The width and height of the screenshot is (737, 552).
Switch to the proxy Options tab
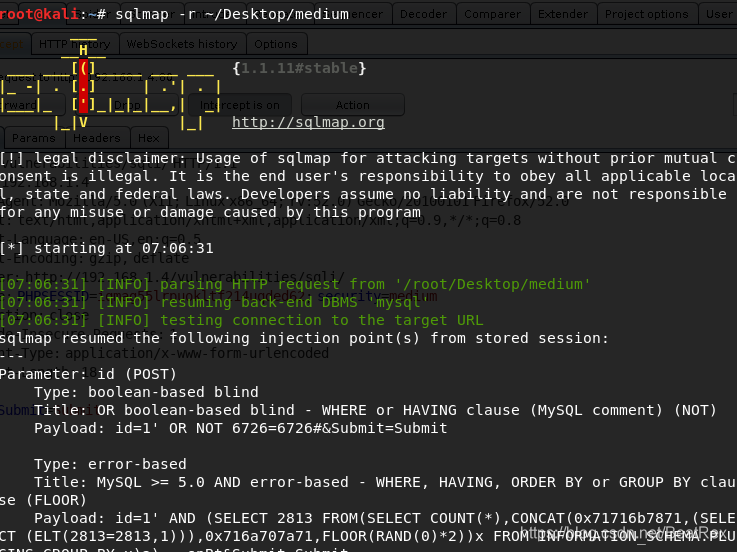click(x=276, y=44)
